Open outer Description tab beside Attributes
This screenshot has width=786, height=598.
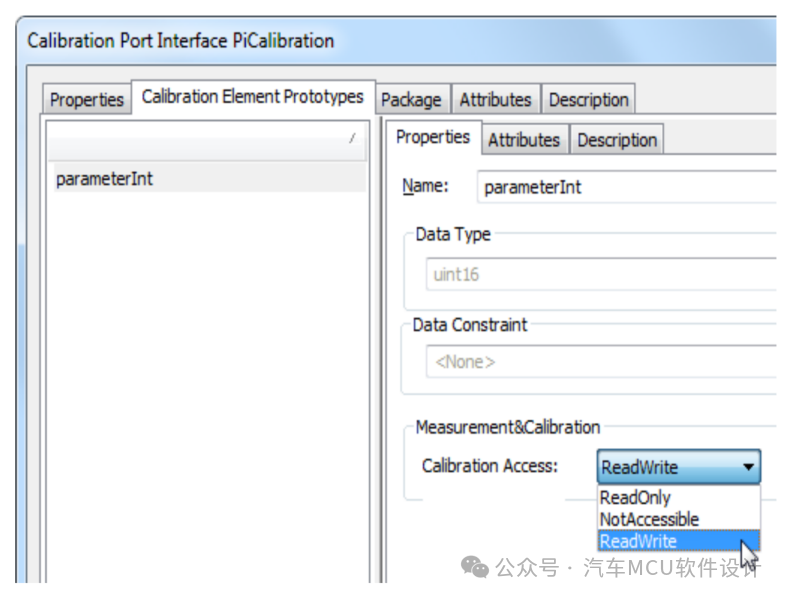pos(588,99)
